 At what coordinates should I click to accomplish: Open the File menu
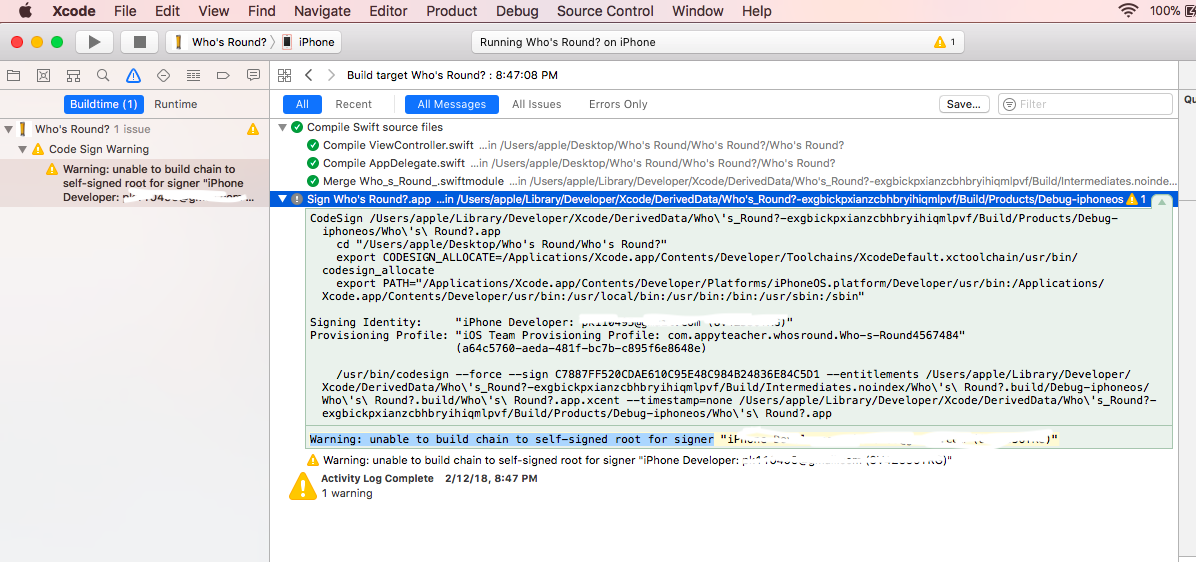pos(125,11)
